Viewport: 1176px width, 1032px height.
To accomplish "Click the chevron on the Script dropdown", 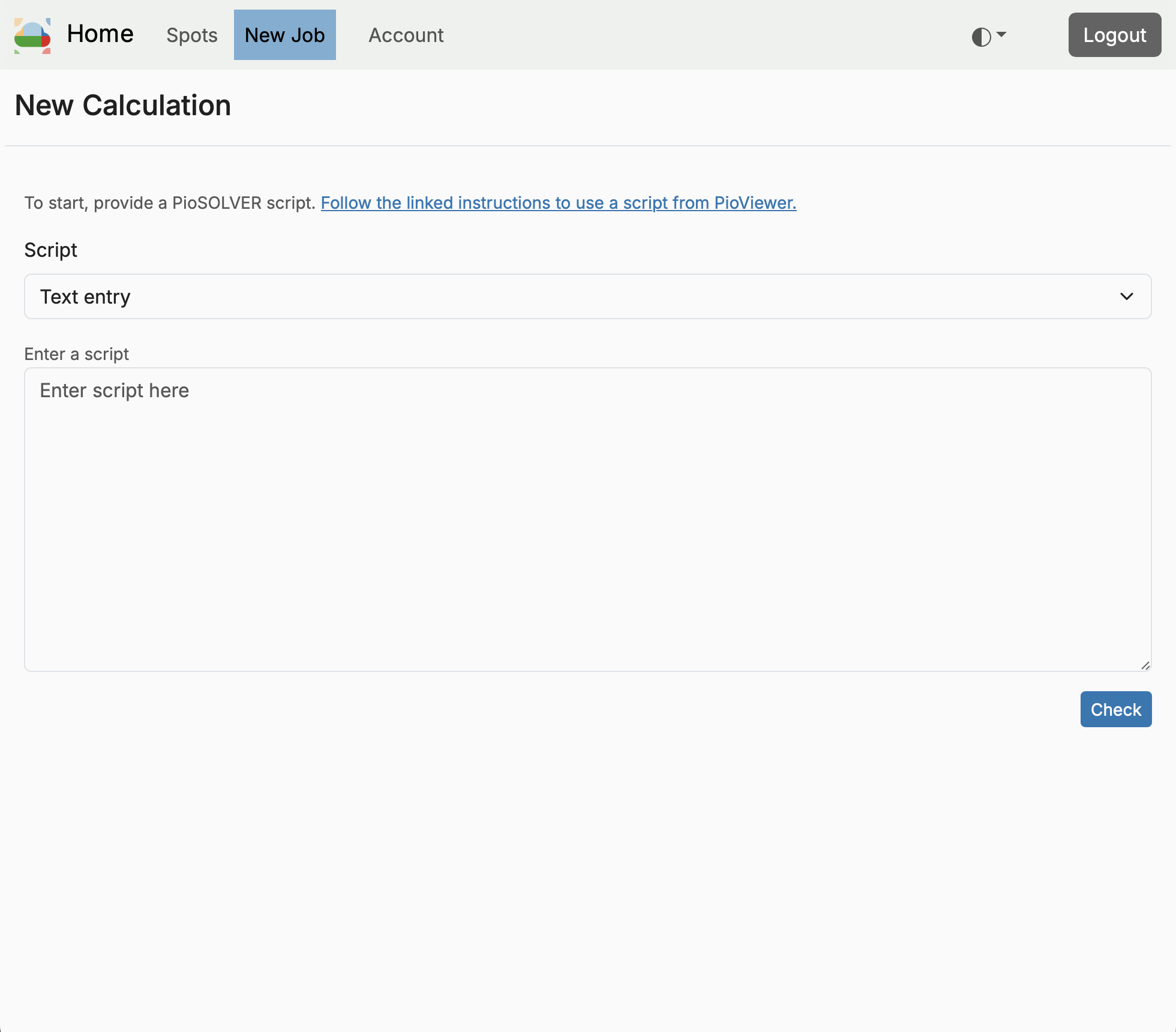I will click(x=1126, y=296).
